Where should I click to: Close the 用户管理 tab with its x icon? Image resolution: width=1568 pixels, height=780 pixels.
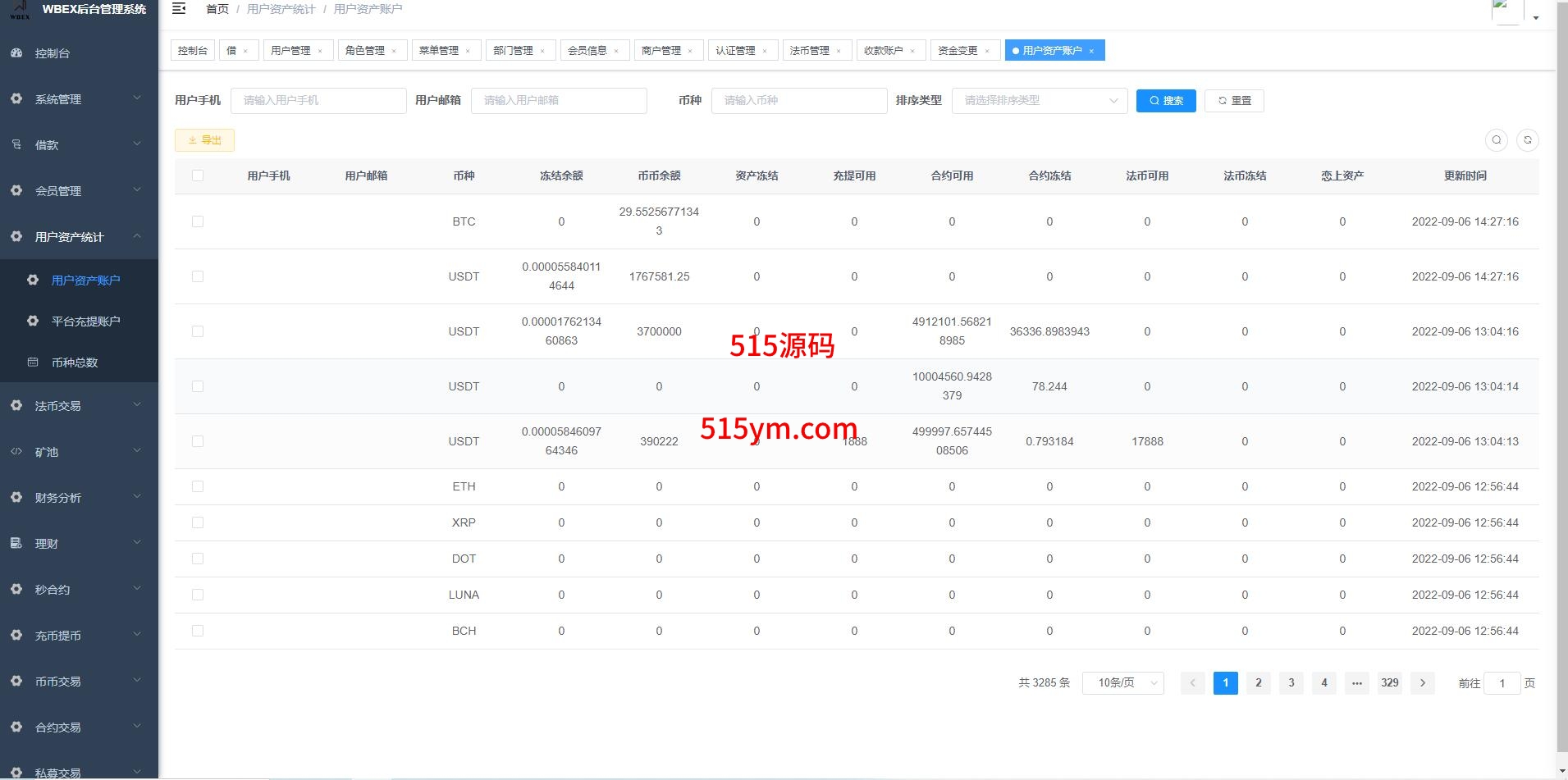pyautogui.click(x=320, y=51)
